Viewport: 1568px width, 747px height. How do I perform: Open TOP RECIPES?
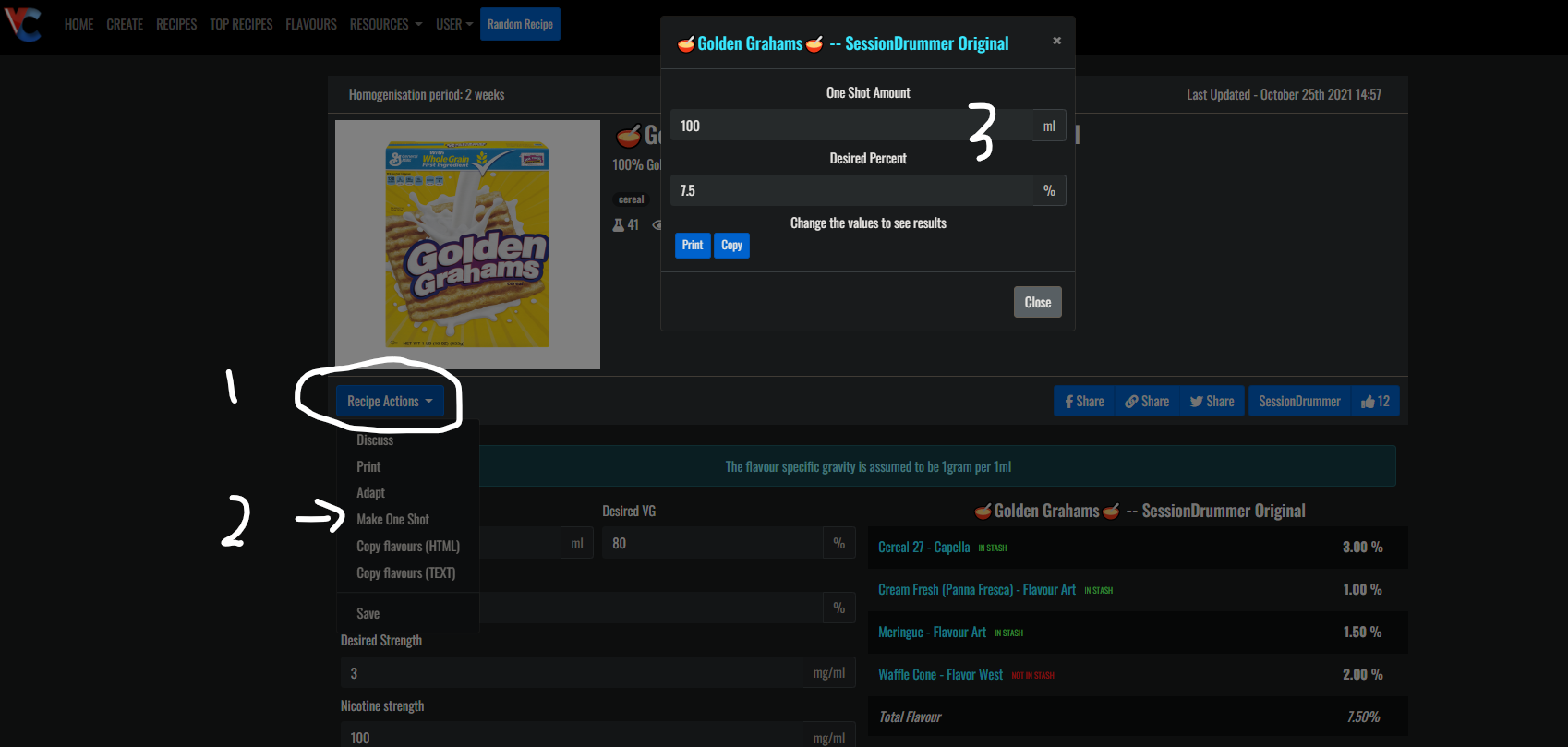coord(241,24)
